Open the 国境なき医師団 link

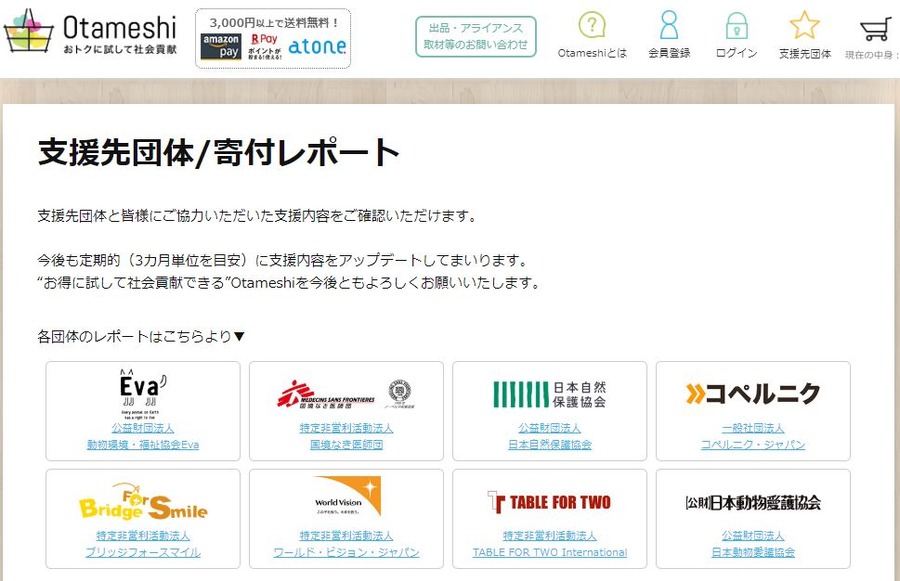click(346, 444)
